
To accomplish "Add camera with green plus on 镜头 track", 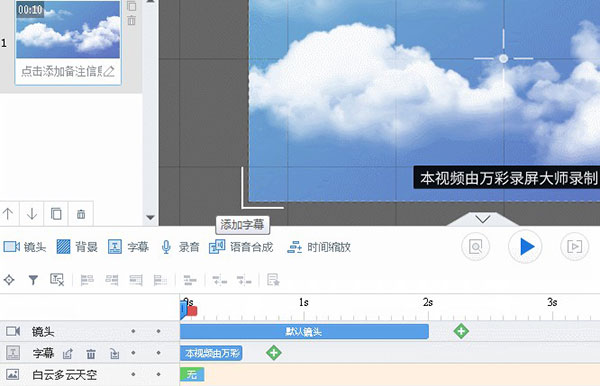I will (461, 331).
